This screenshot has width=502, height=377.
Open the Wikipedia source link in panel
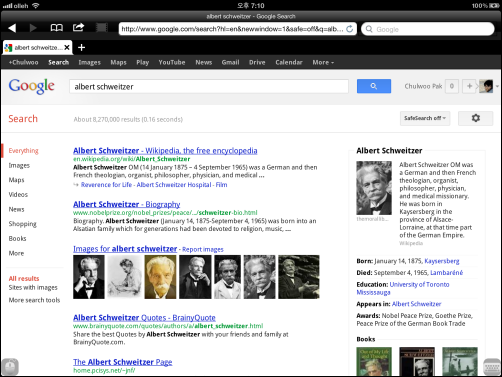[411, 243]
